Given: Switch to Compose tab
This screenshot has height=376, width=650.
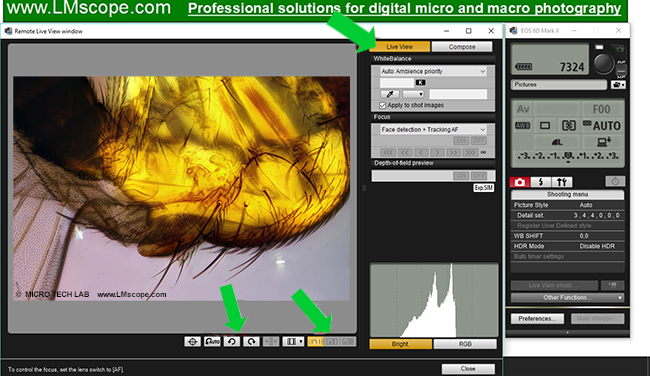Looking at the screenshot, I should coord(462,47).
